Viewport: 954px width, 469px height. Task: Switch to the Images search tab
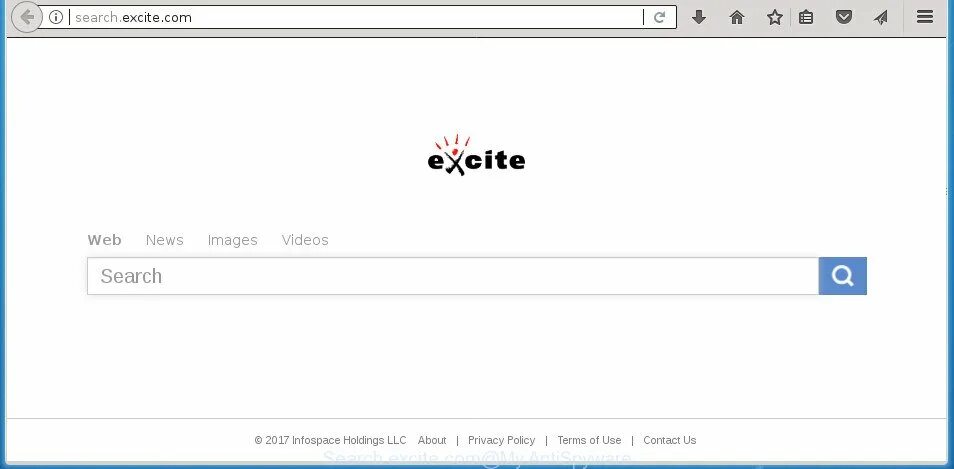[x=232, y=240]
